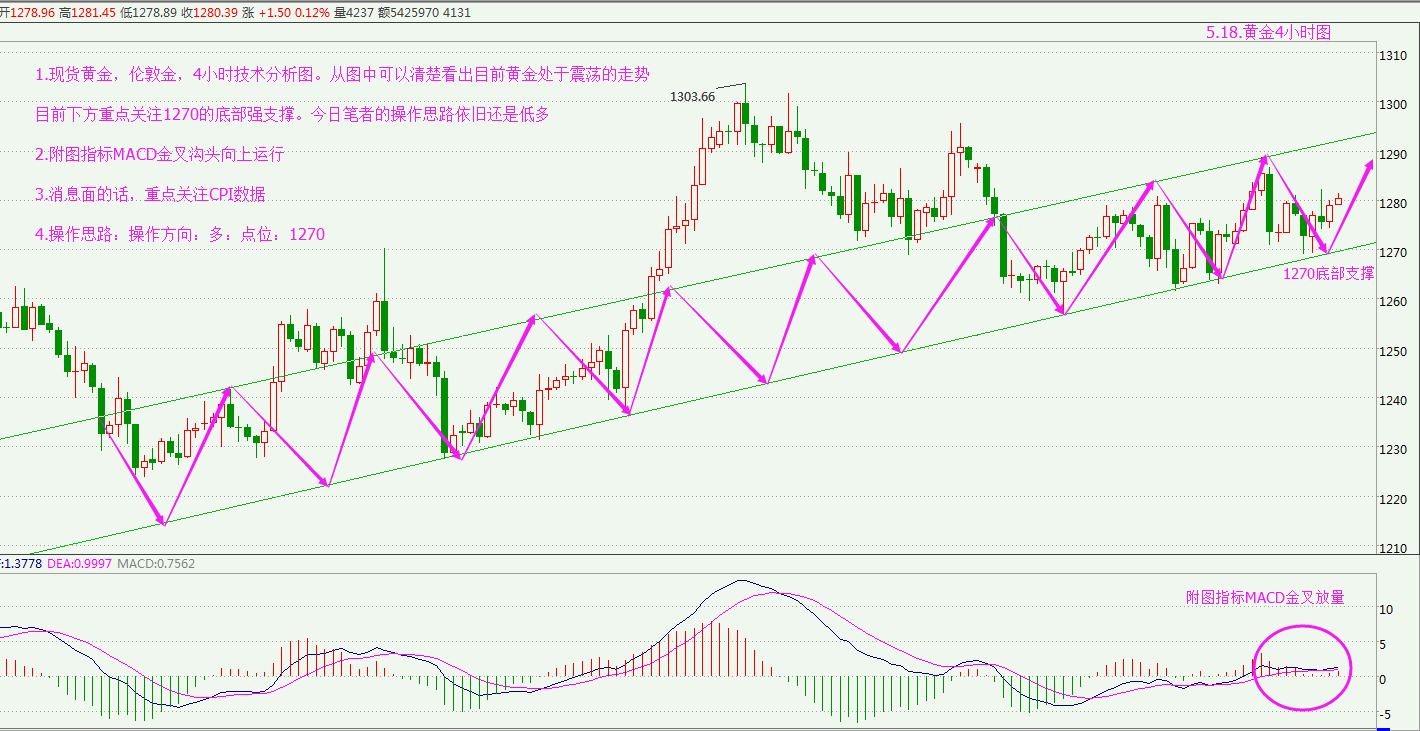Click the volume 4237 readout

pyautogui.click(x=356, y=13)
